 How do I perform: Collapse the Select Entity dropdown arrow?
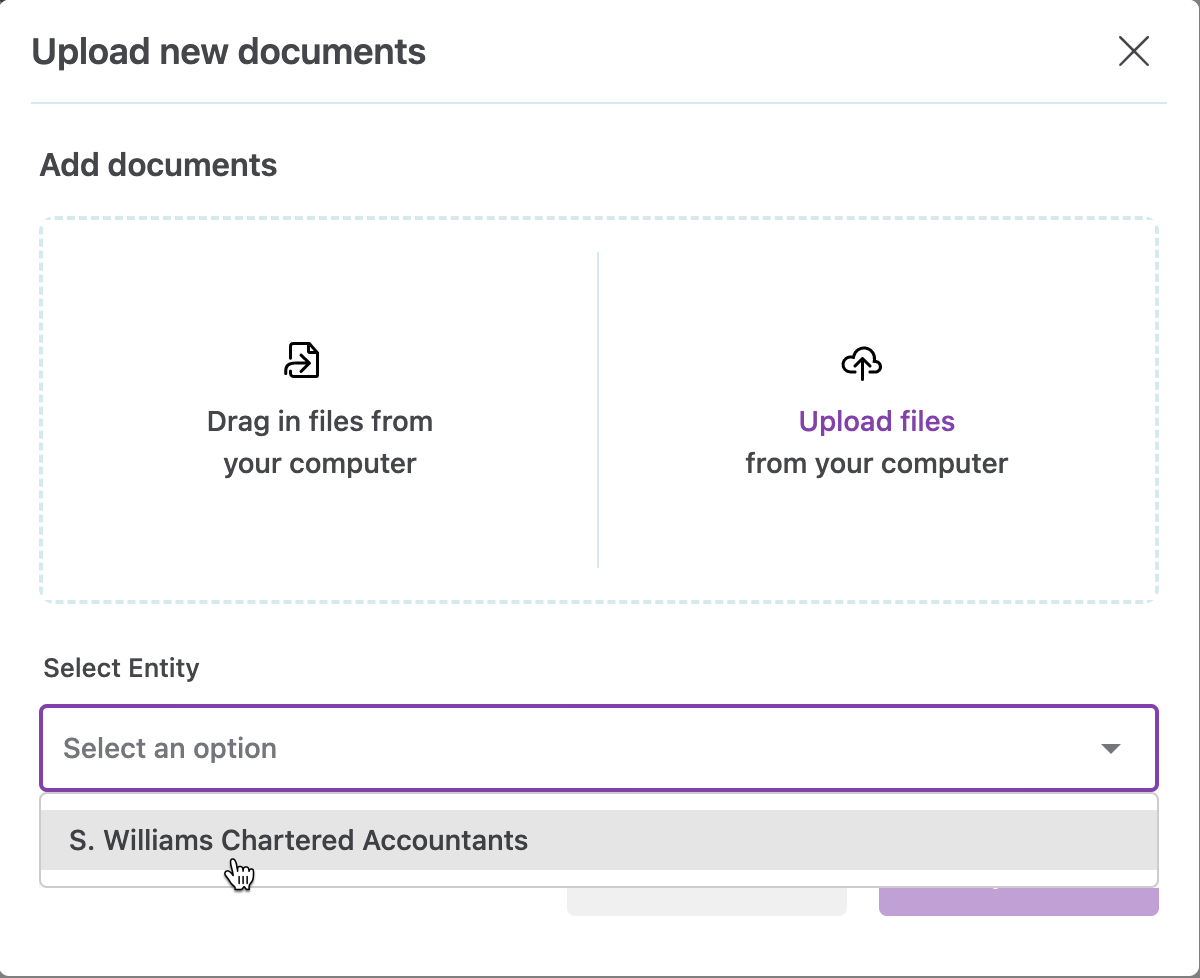1110,748
